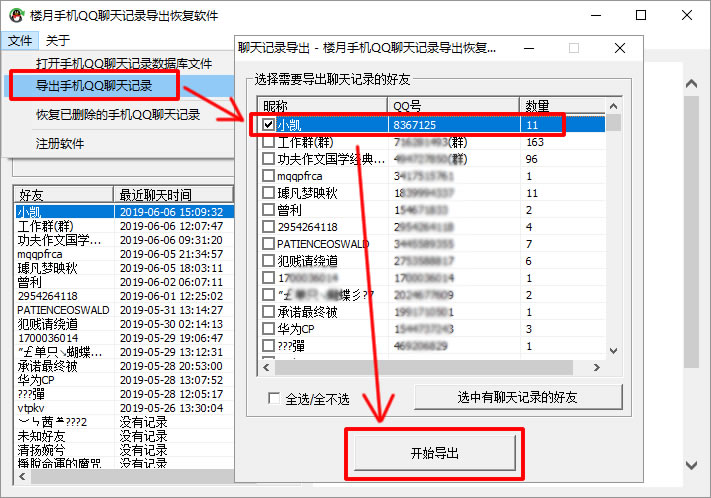Open 注册软件 menu entry
The width and height of the screenshot is (711, 498).
60,143
